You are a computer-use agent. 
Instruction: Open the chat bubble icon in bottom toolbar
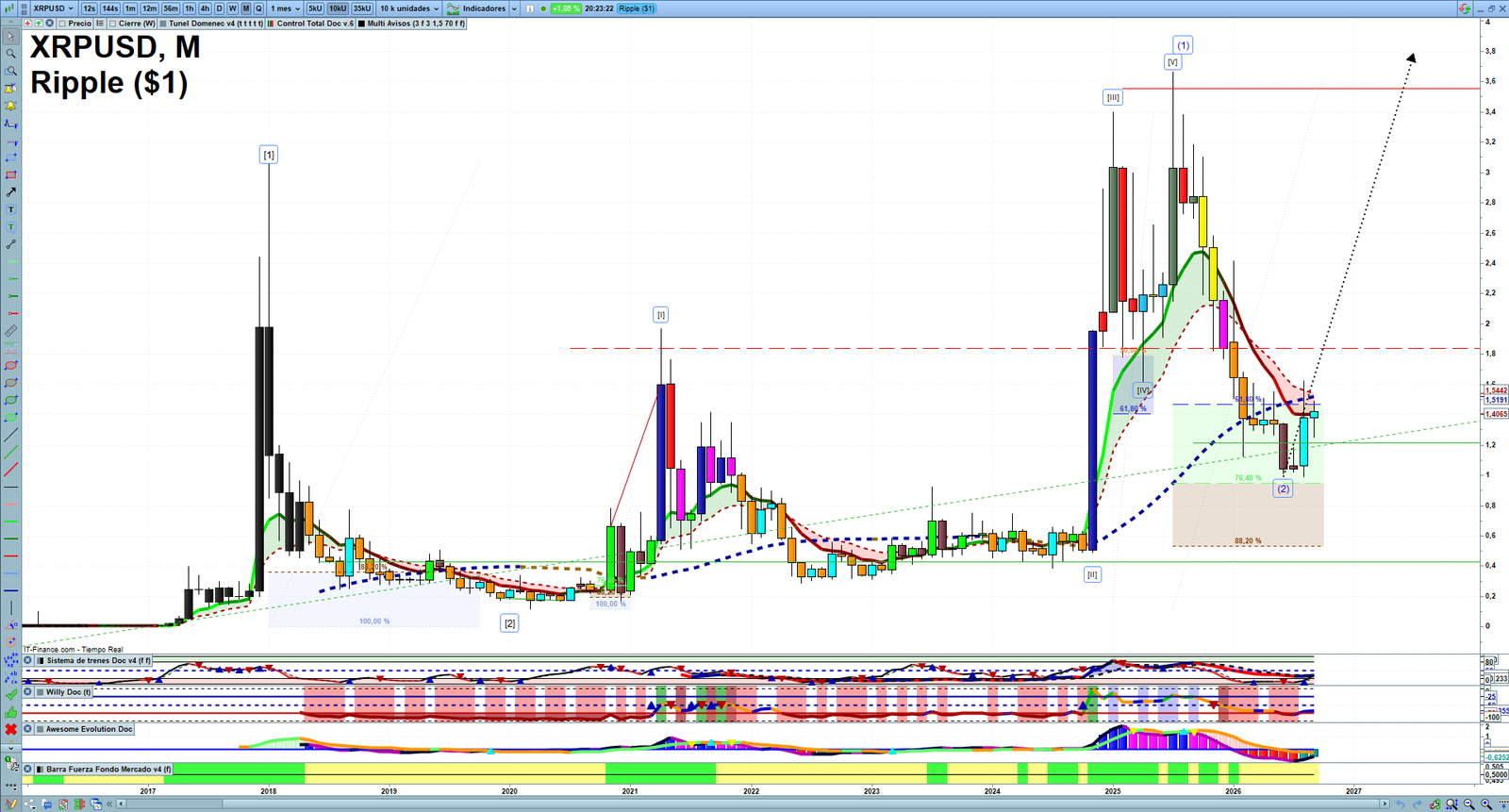tap(47, 804)
